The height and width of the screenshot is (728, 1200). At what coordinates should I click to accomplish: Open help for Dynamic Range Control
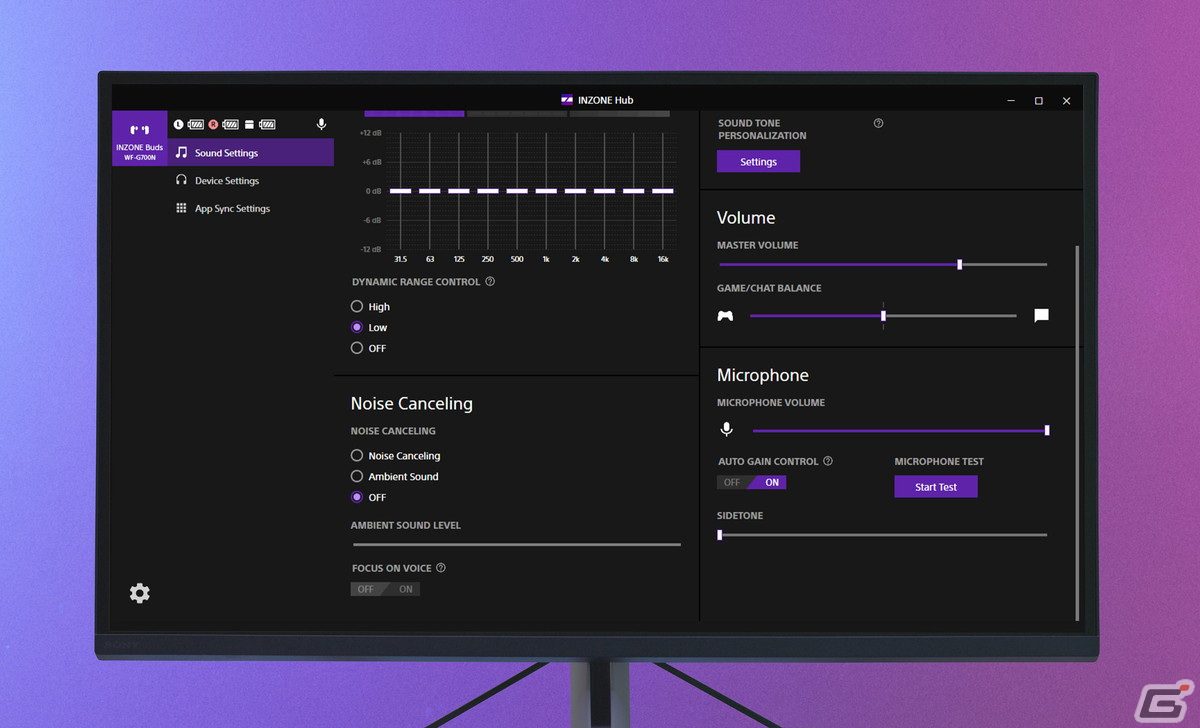(x=490, y=282)
